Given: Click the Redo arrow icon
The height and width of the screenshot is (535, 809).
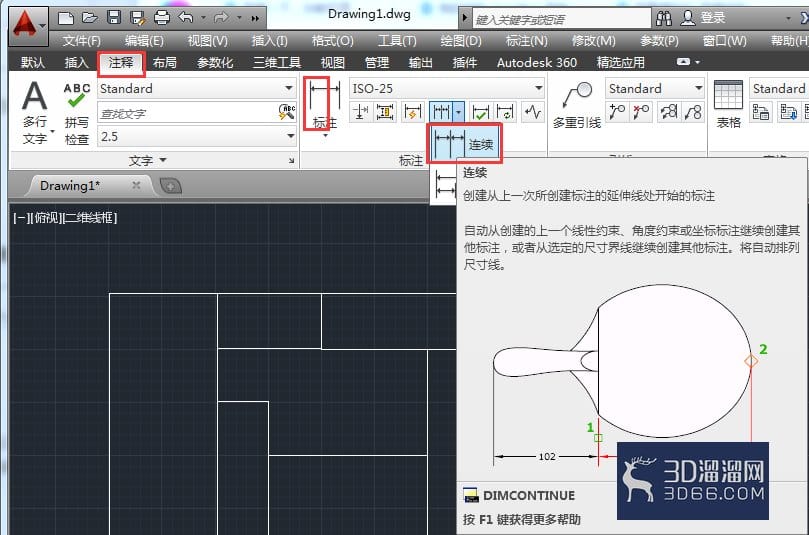Looking at the screenshot, I should click(x=221, y=18).
